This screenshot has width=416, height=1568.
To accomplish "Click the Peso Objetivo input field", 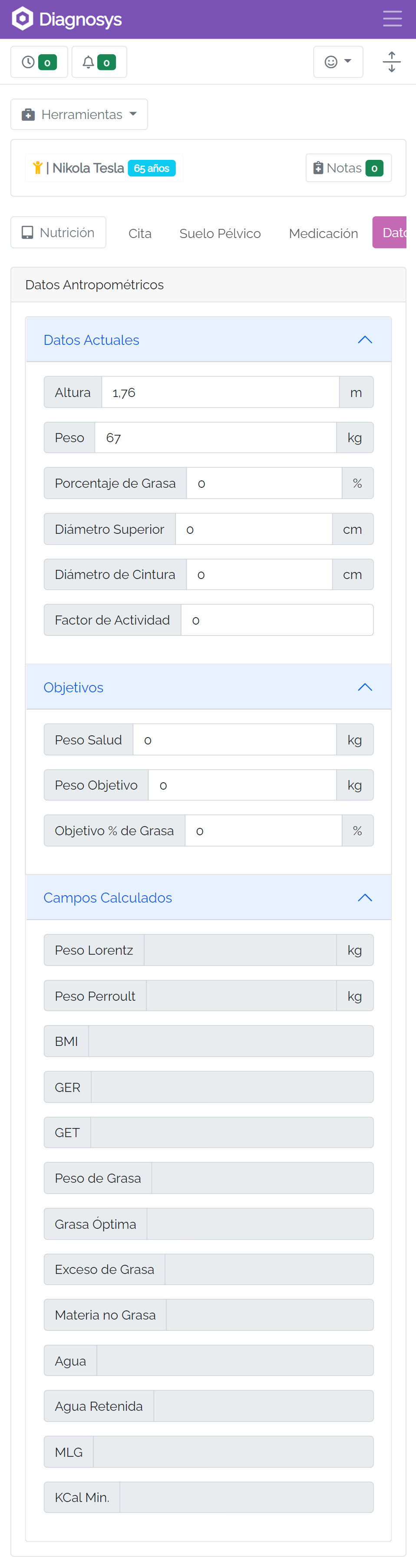I will [x=243, y=785].
